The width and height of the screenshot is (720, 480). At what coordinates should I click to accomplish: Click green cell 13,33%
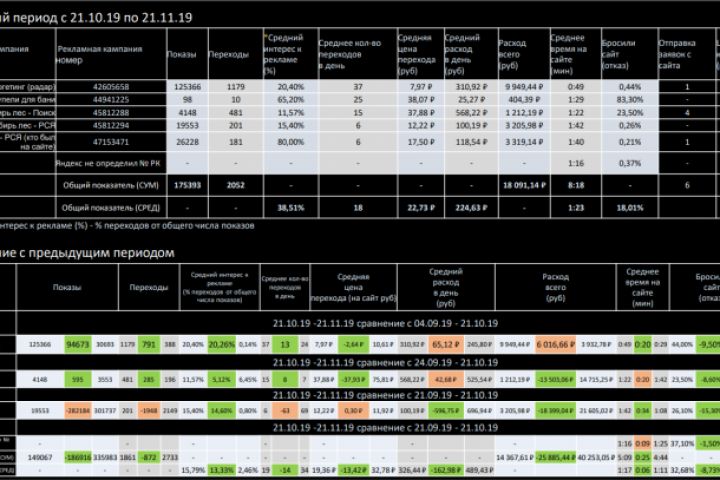pos(221,470)
